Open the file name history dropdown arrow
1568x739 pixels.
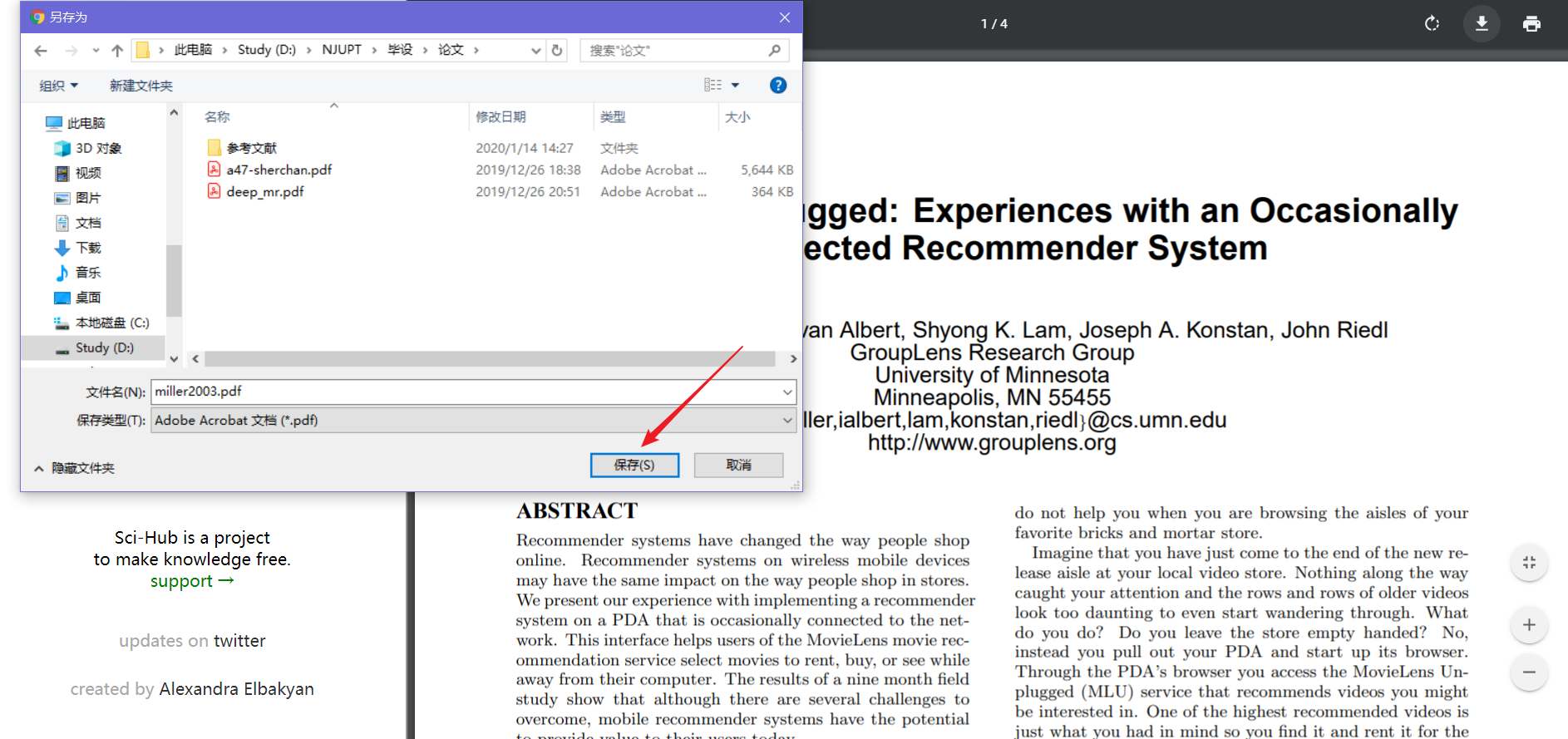[786, 392]
